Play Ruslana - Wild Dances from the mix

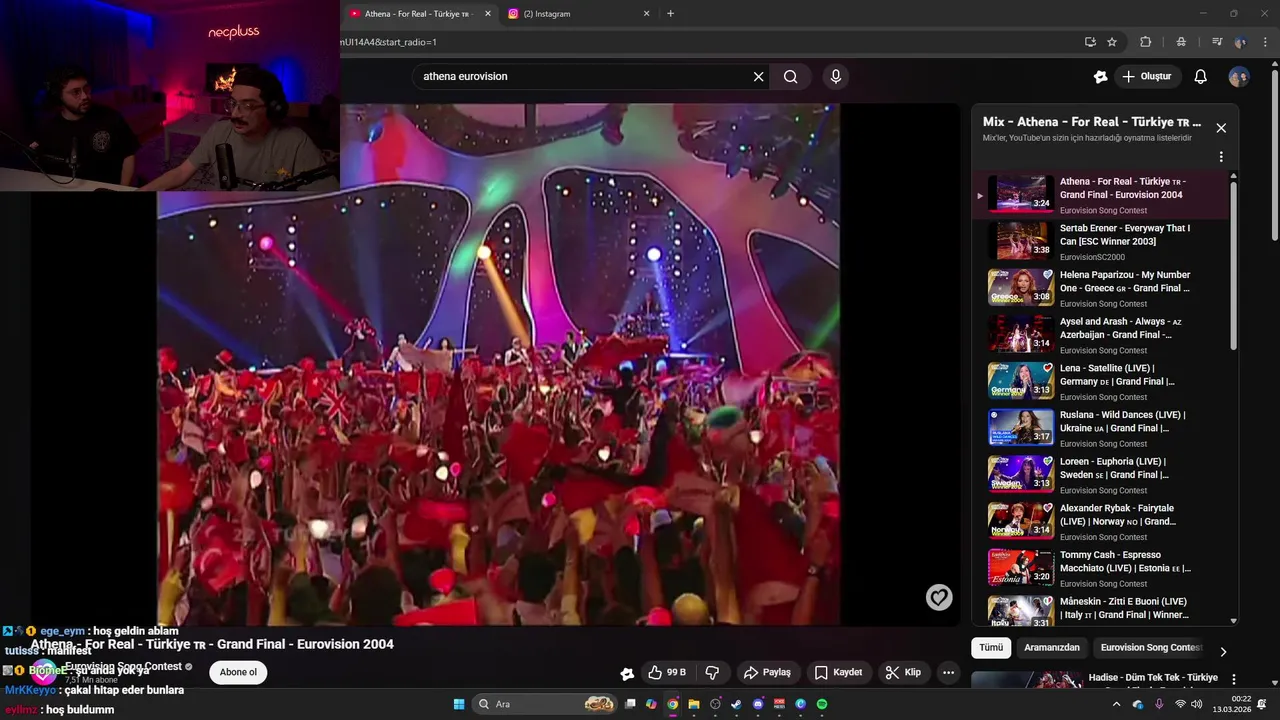click(1100, 428)
